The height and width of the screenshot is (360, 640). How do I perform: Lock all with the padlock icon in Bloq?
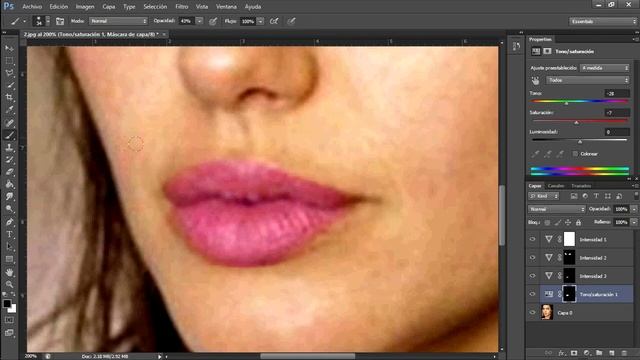(578, 222)
